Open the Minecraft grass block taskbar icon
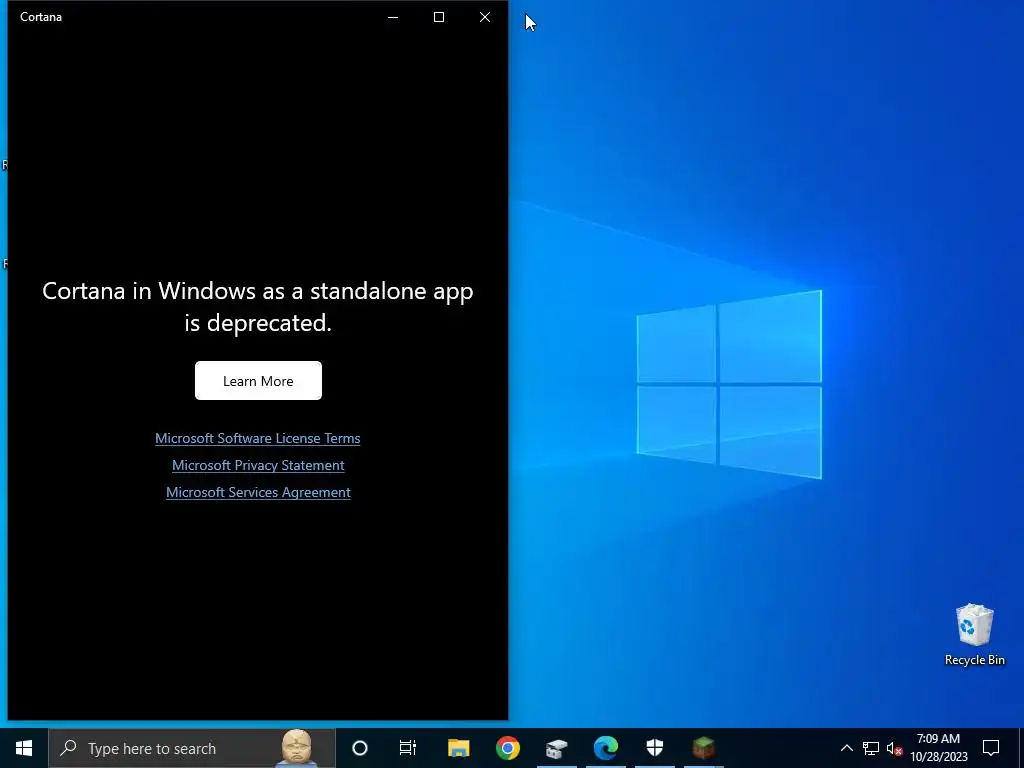This screenshot has height=768, width=1024. point(703,748)
